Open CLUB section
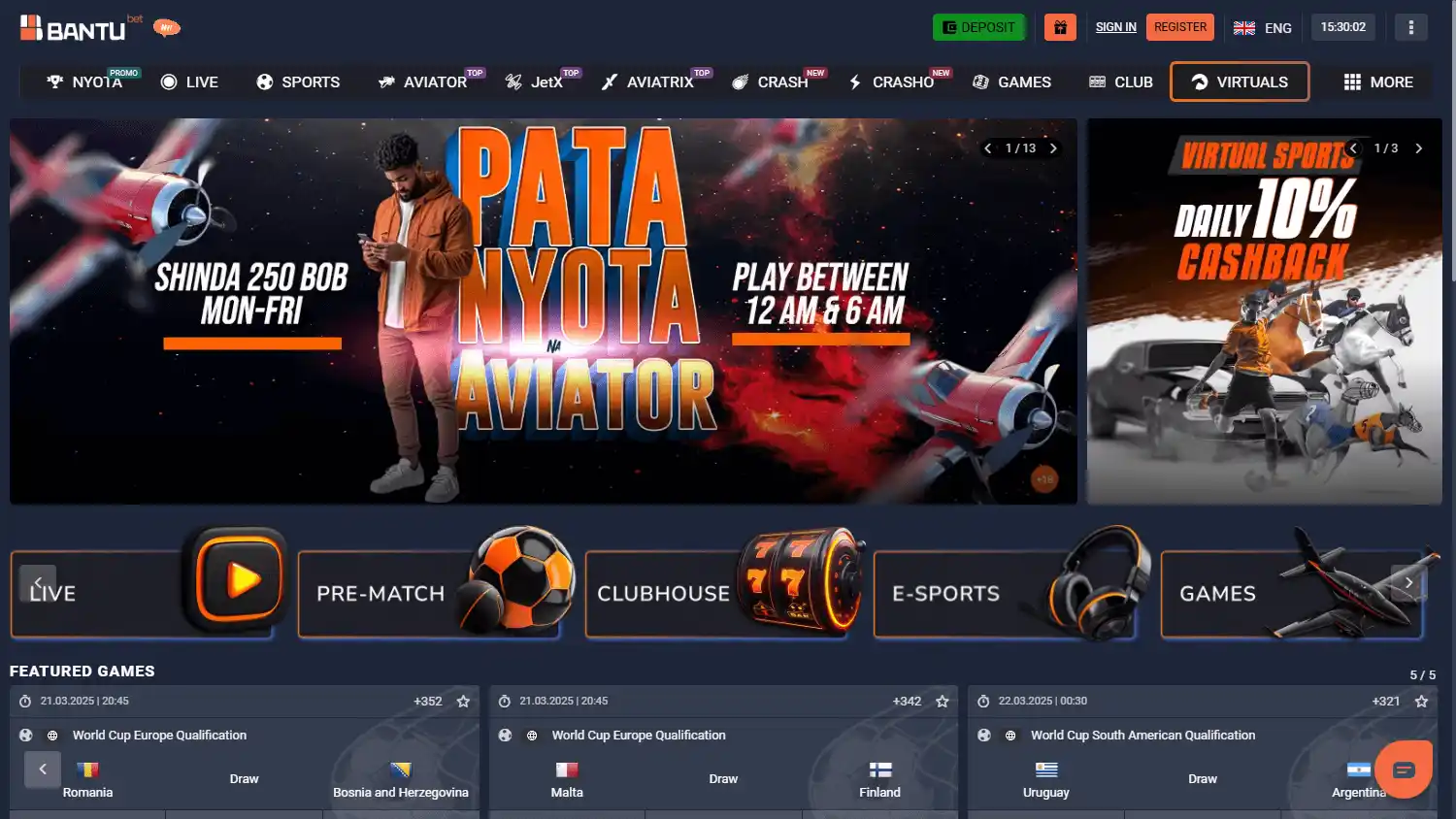Screen dimensions: 1456x819 click(x=1121, y=82)
